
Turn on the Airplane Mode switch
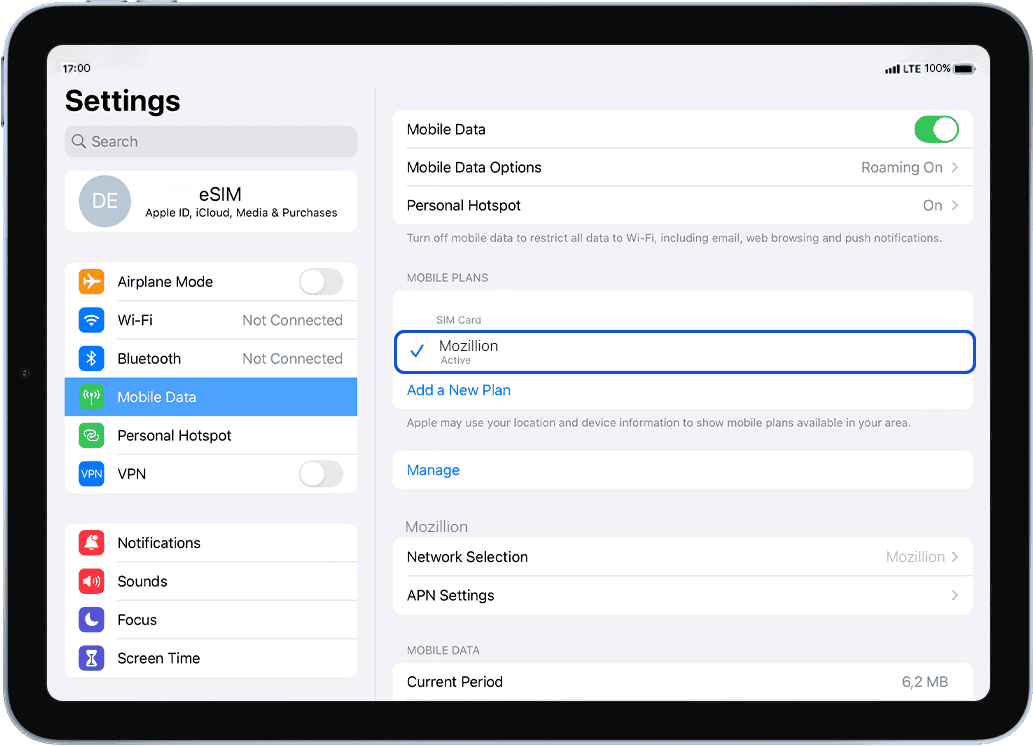coord(320,282)
